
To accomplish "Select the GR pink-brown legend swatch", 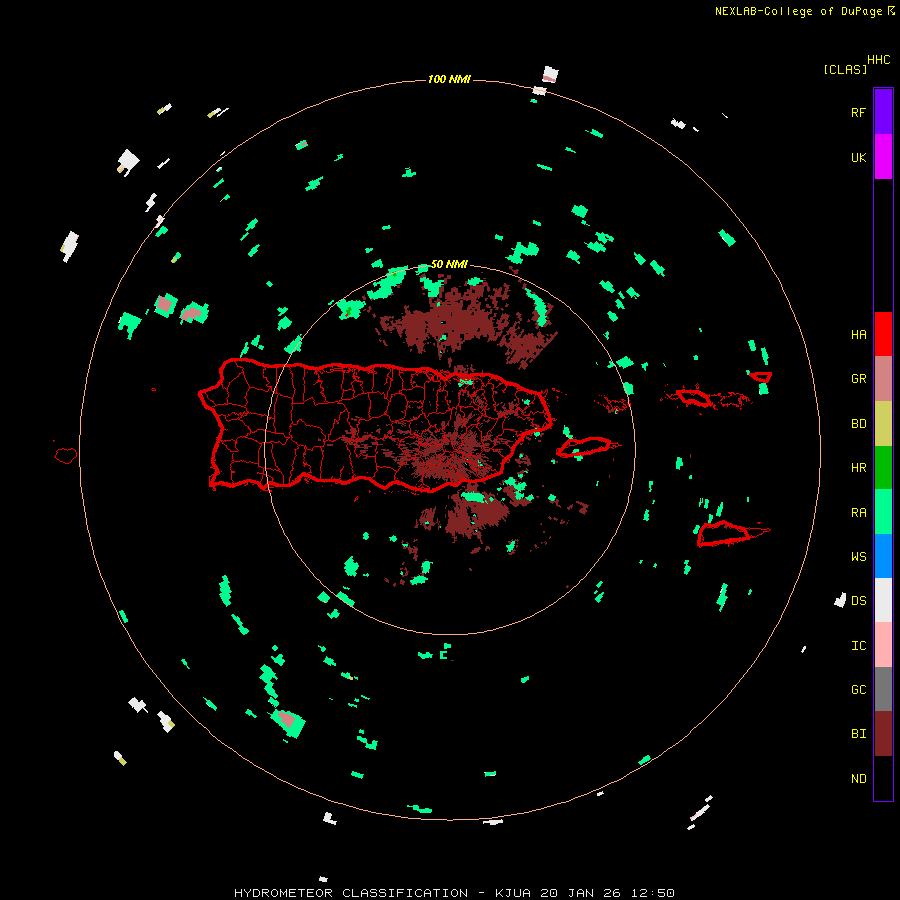I will (x=883, y=379).
